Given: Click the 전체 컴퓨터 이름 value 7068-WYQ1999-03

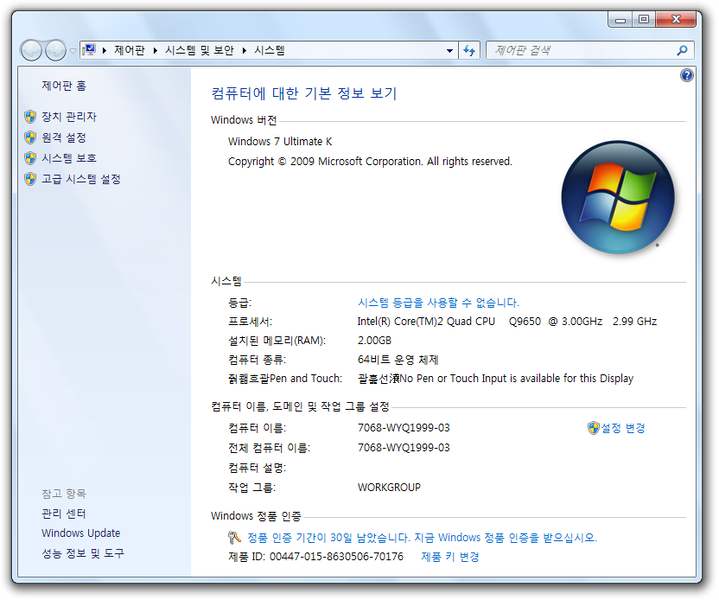Looking at the screenshot, I should [404, 447].
